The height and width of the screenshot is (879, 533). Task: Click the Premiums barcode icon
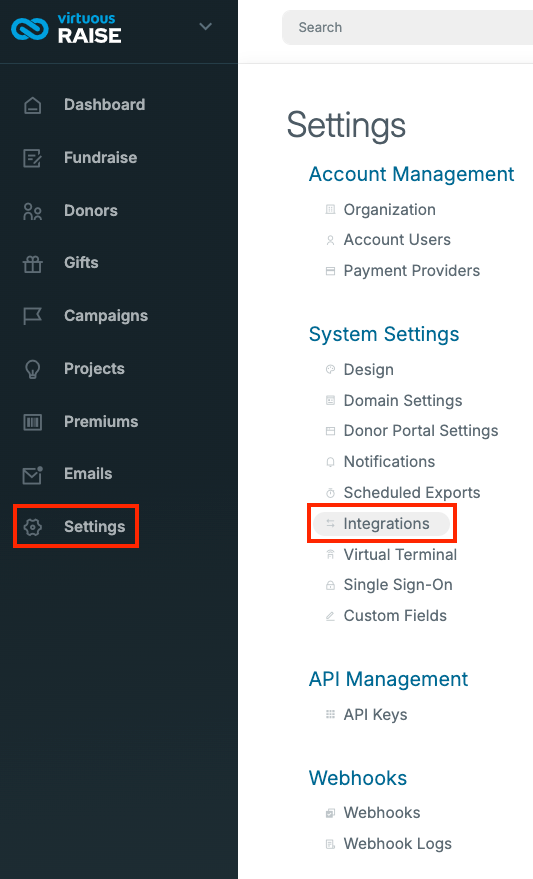point(33,422)
